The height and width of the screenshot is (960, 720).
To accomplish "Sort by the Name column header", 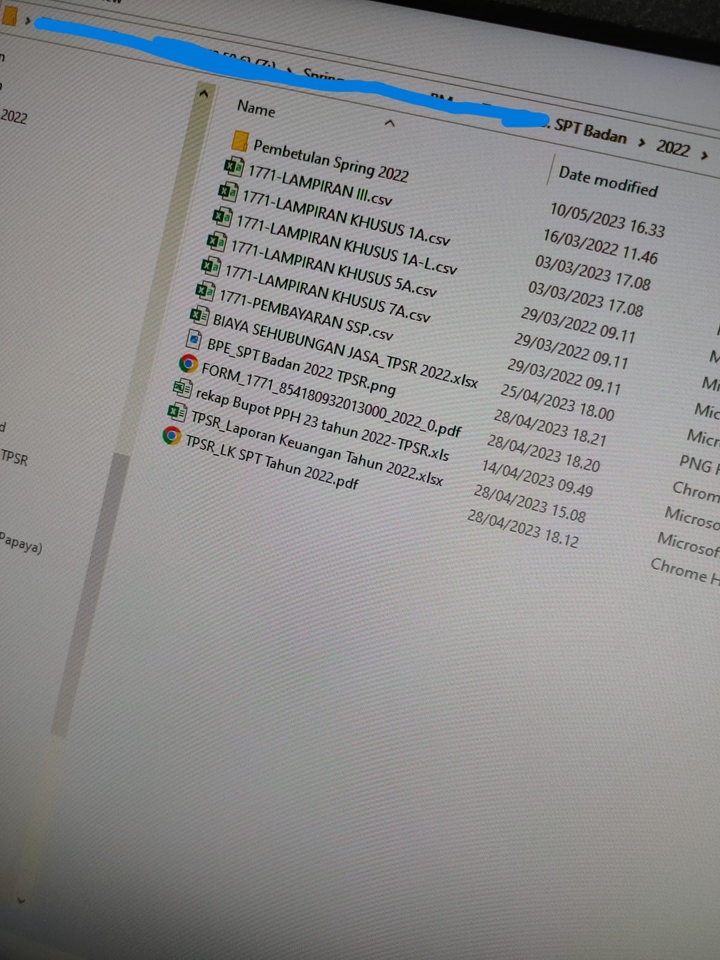I will (256, 108).
